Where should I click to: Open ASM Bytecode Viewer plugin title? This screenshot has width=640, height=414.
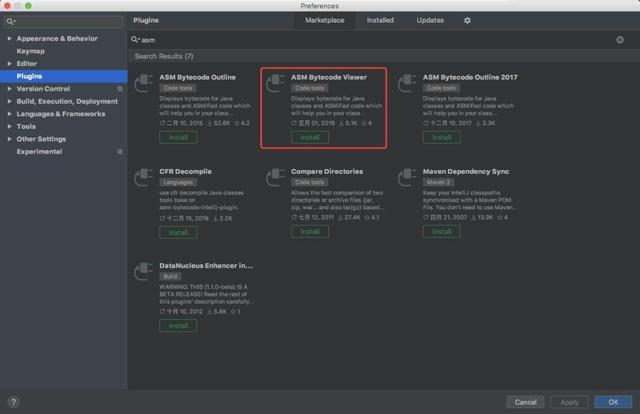[329, 77]
